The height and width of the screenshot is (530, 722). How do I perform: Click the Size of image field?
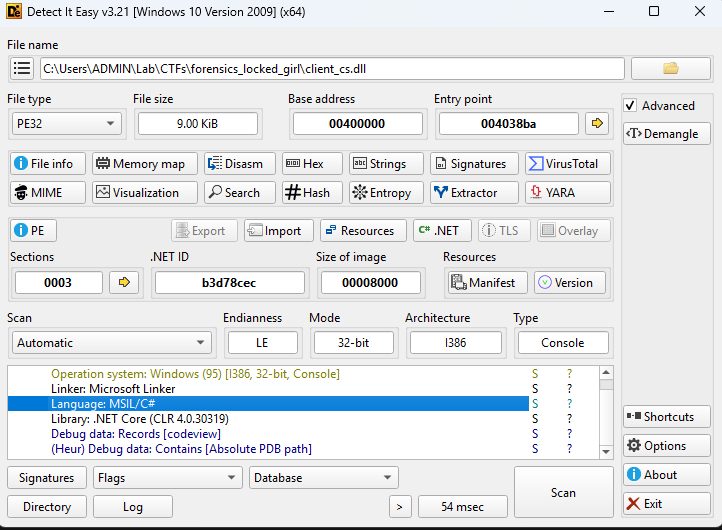click(370, 282)
